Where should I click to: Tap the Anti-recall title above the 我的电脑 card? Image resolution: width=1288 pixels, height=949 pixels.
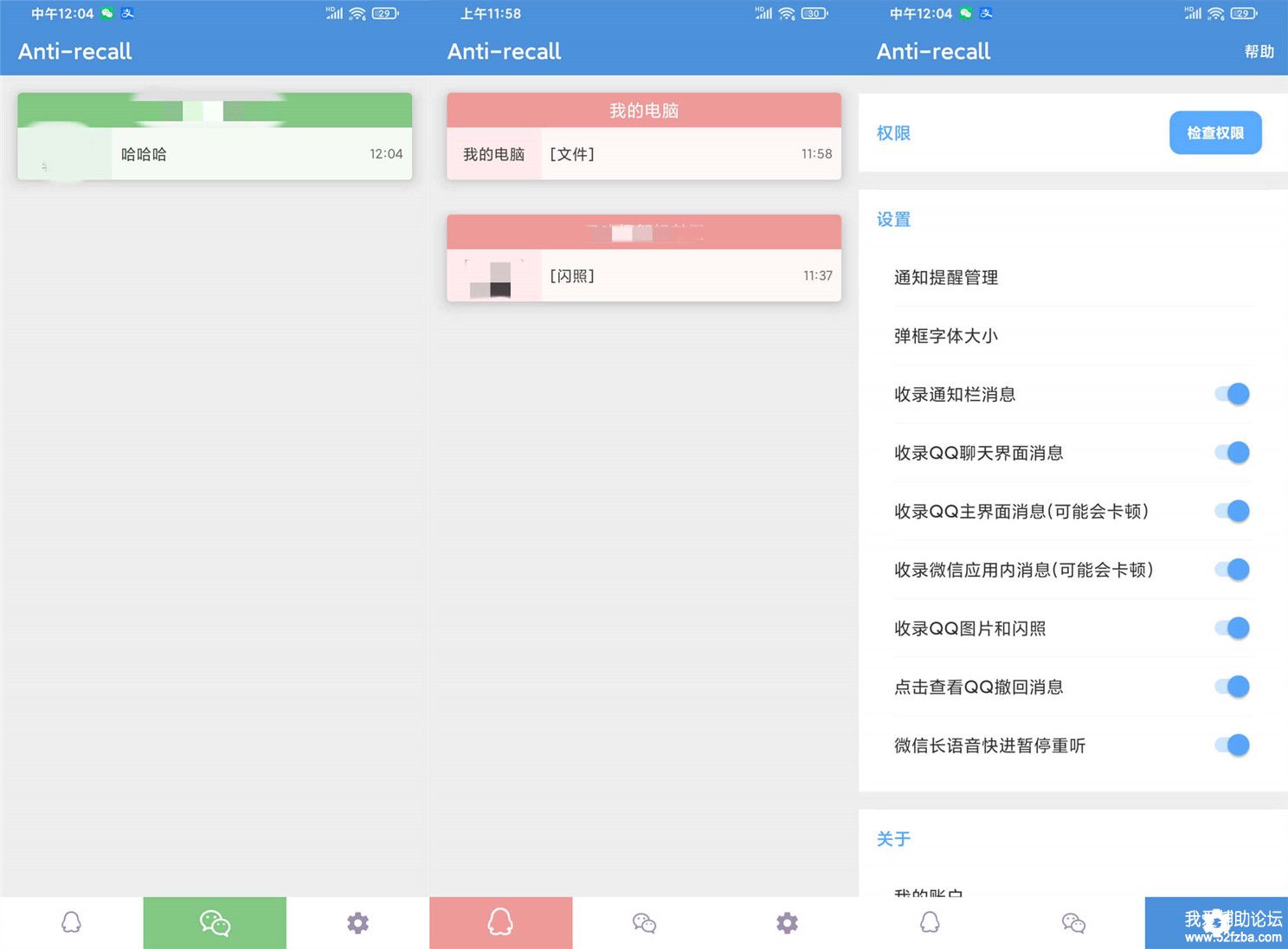pos(504,52)
